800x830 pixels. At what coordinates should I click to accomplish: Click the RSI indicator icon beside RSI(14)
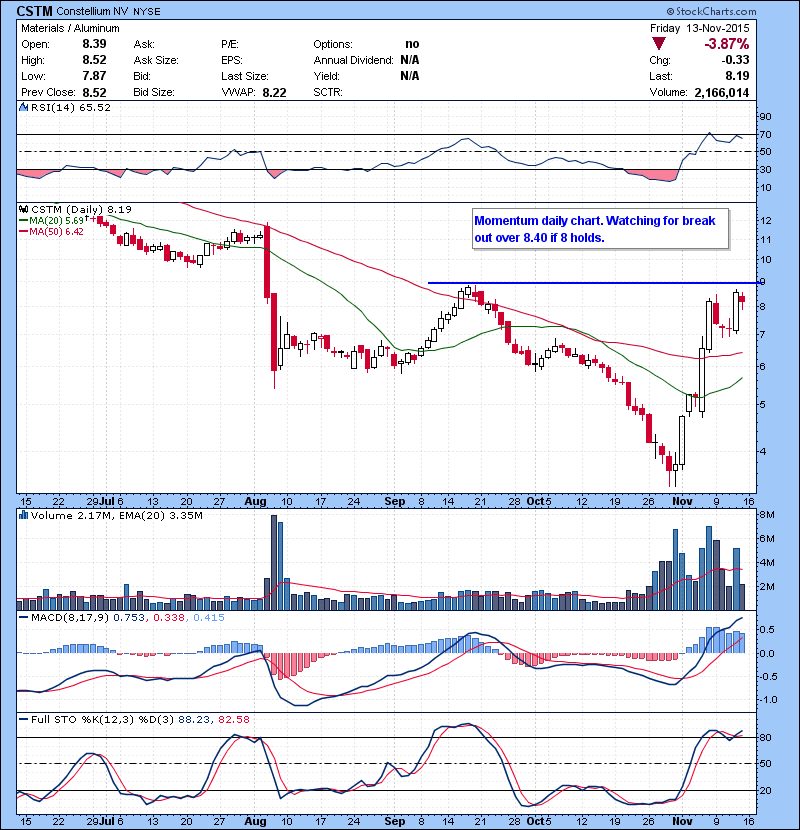[x=24, y=107]
